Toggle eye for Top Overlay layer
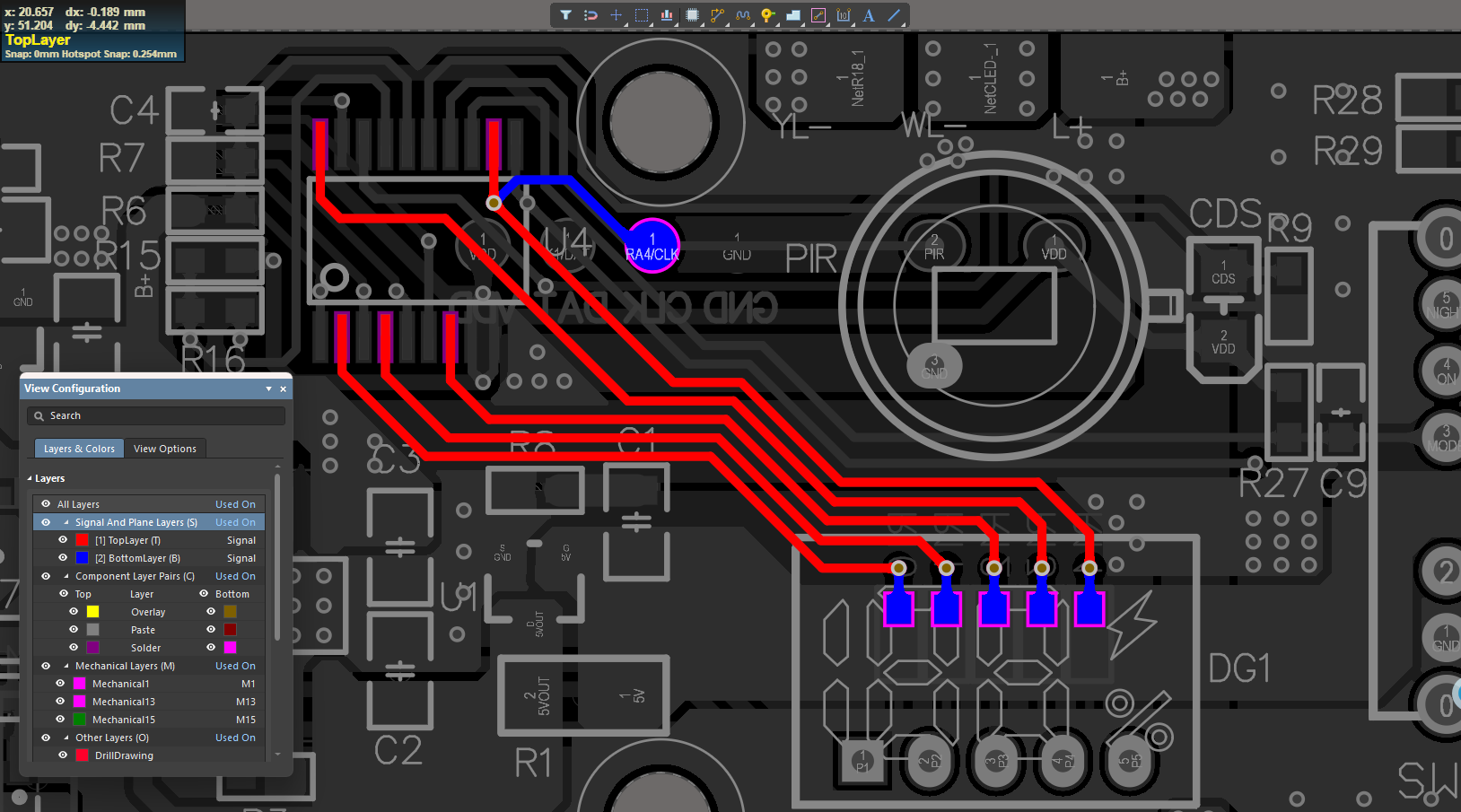 74,612
